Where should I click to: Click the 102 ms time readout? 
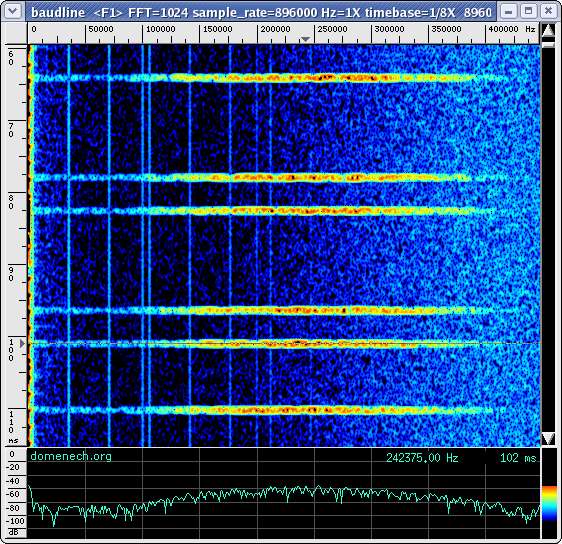click(518, 458)
